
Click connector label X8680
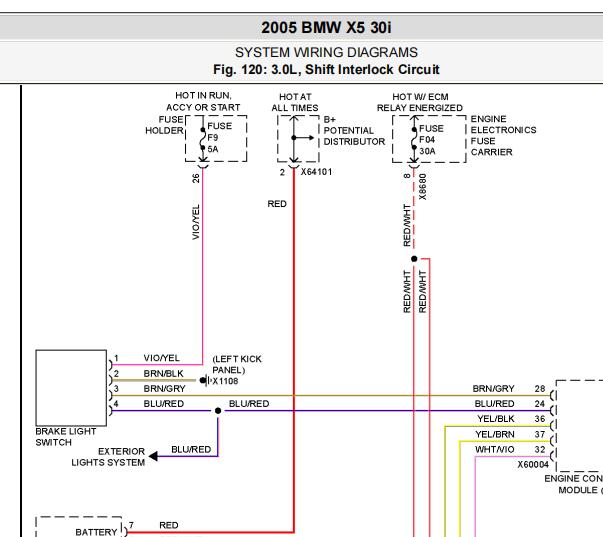[x=422, y=187]
